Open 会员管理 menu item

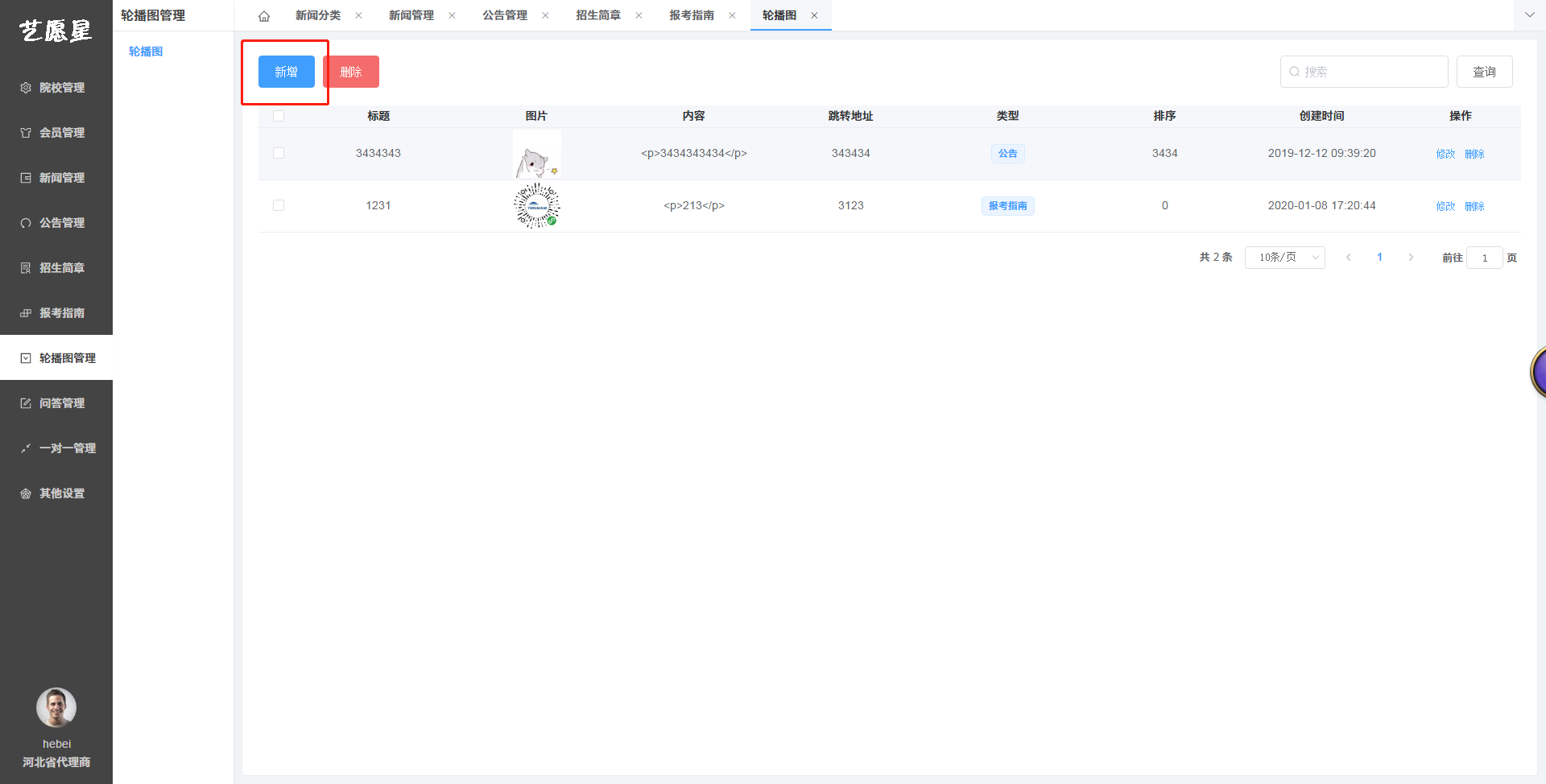pyautogui.click(x=56, y=133)
